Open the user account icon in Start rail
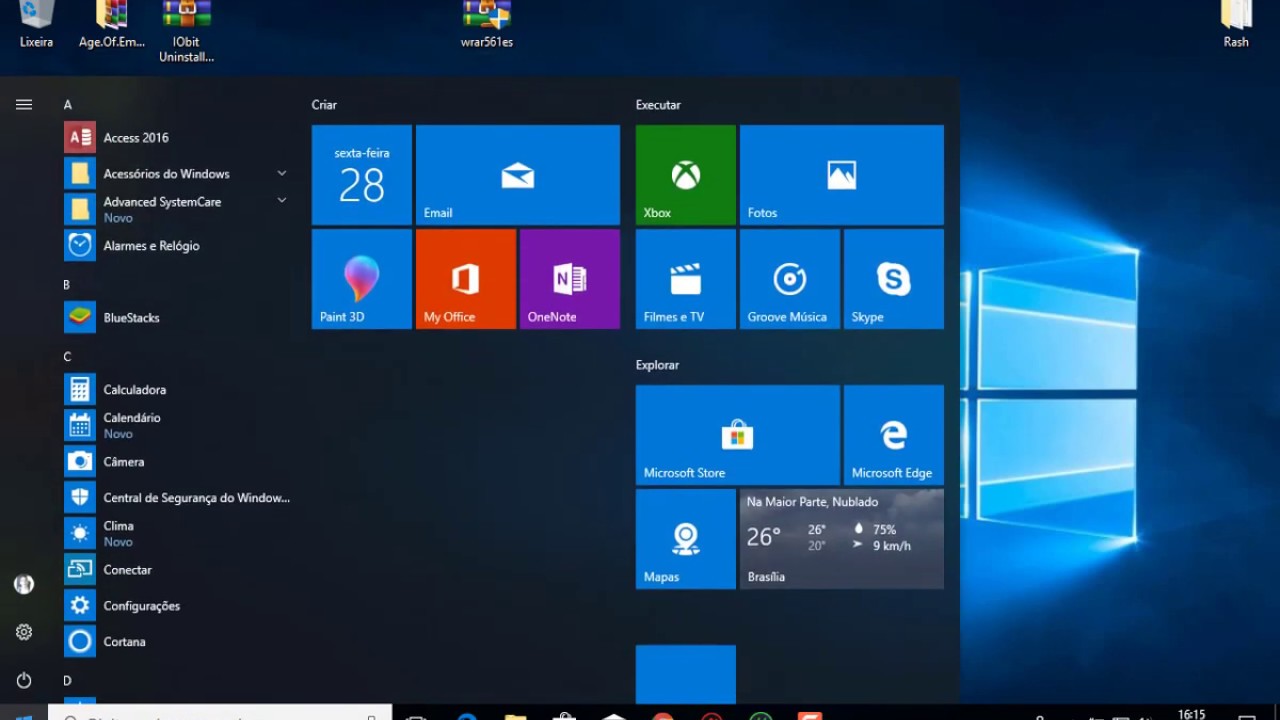The width and height of the screenshot is (1280, 720). coord(24,584)
